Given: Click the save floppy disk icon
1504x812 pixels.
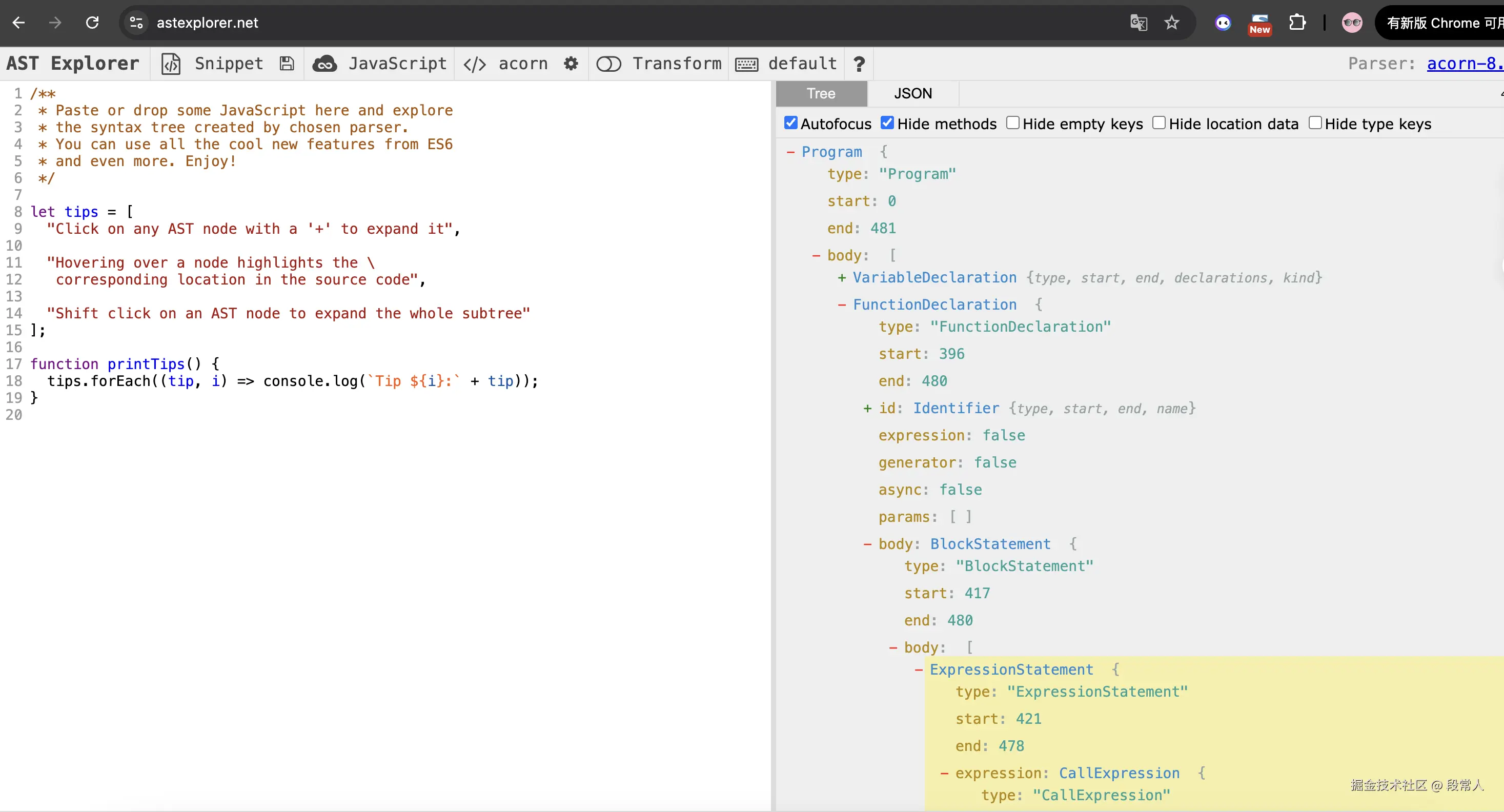Looking at the screenshot, I should [x=287, y=64].
